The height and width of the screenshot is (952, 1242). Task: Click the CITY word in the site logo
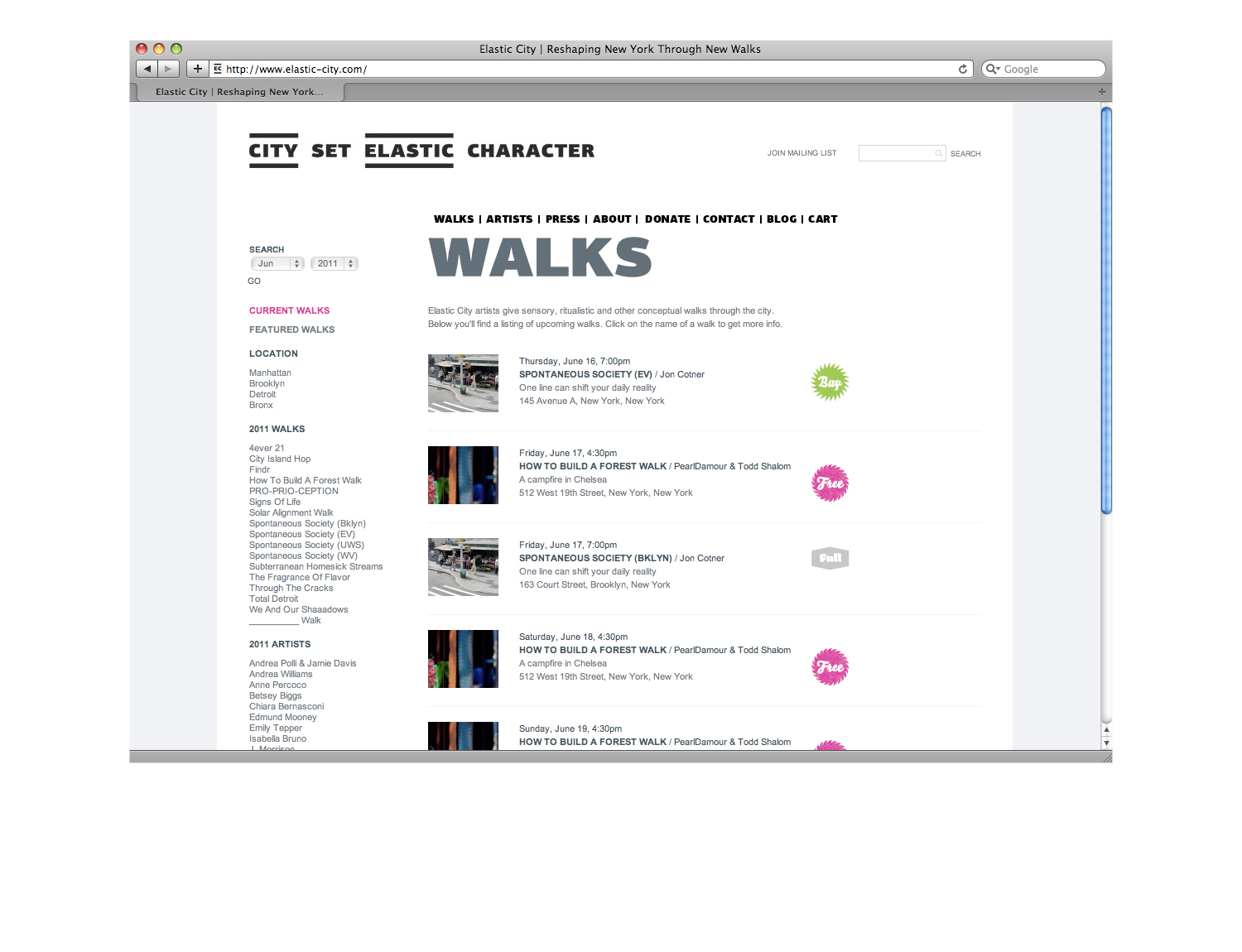click(273, 151)
